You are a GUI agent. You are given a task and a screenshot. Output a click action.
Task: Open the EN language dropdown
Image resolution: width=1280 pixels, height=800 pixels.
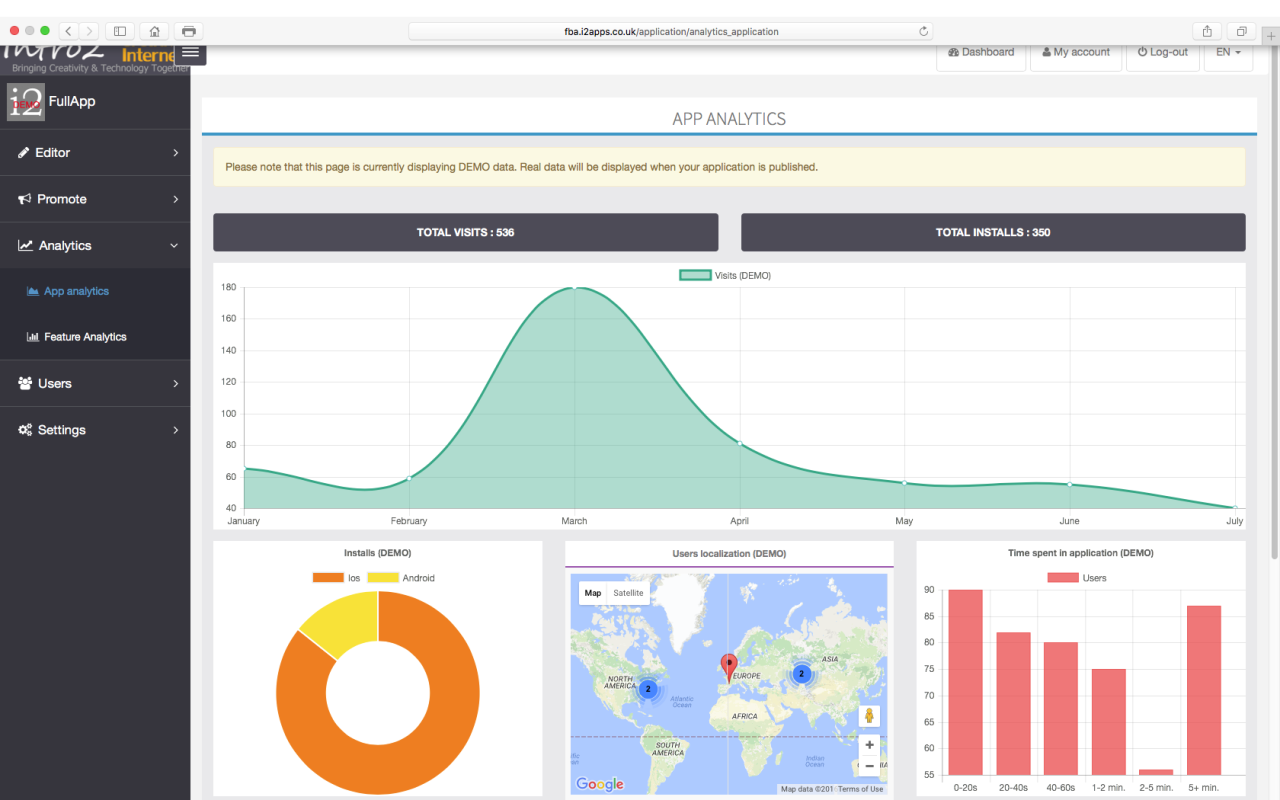pos(1228,52)
